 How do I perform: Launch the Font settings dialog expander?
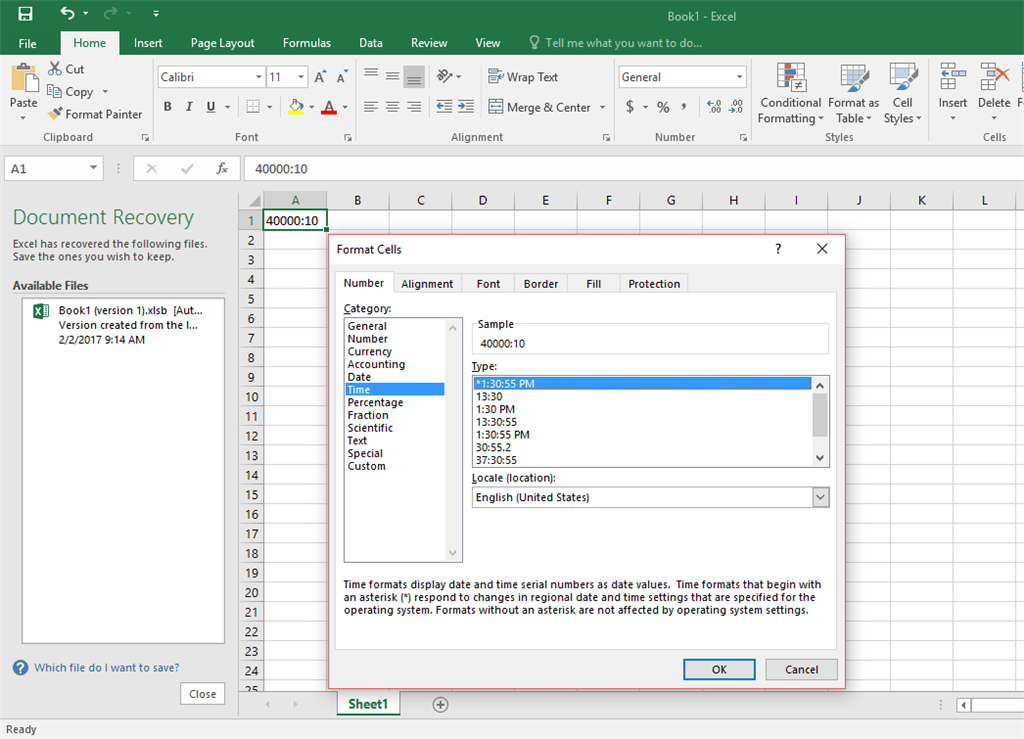(x=348, y=137)
